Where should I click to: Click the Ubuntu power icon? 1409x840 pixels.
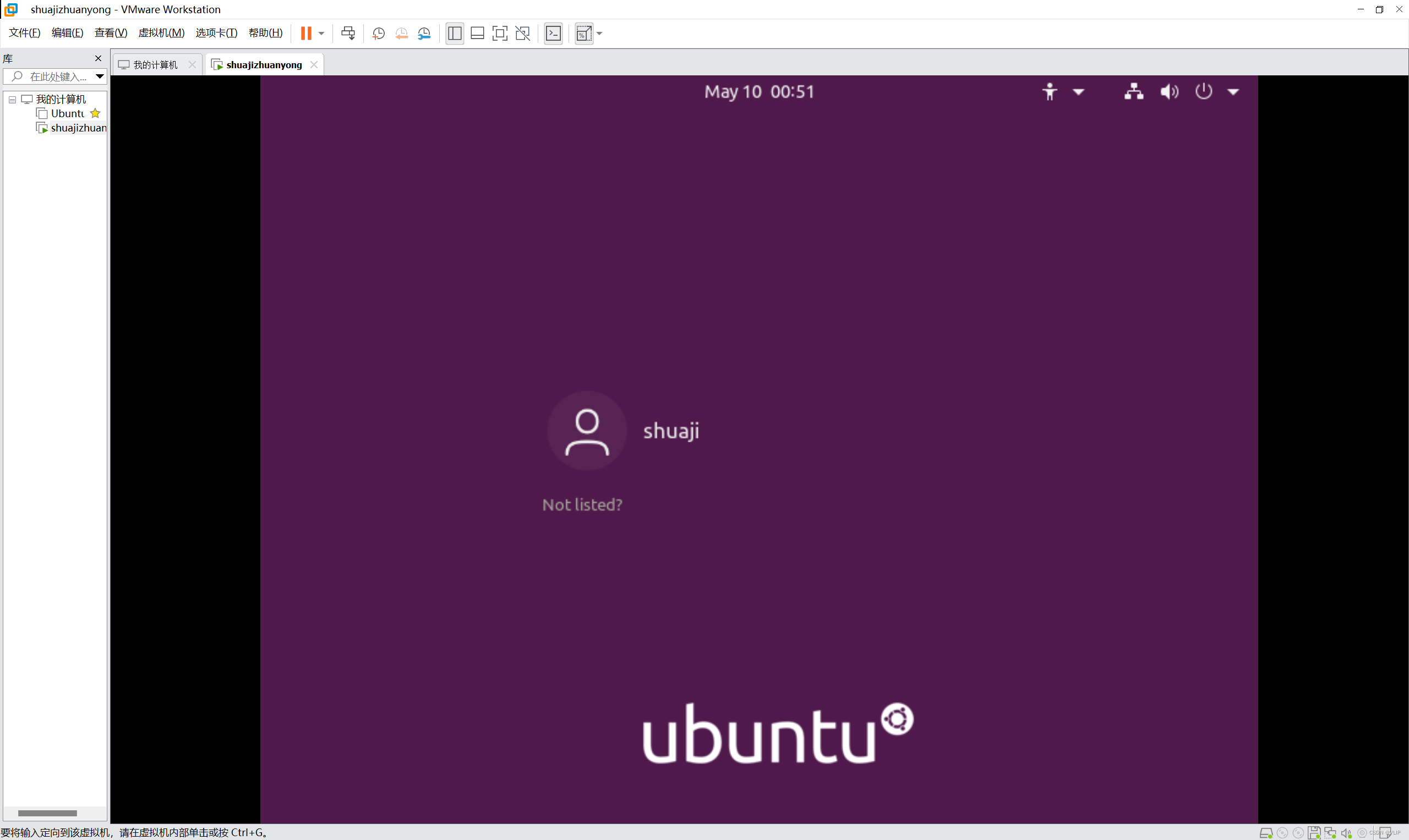pos(1203,91)
